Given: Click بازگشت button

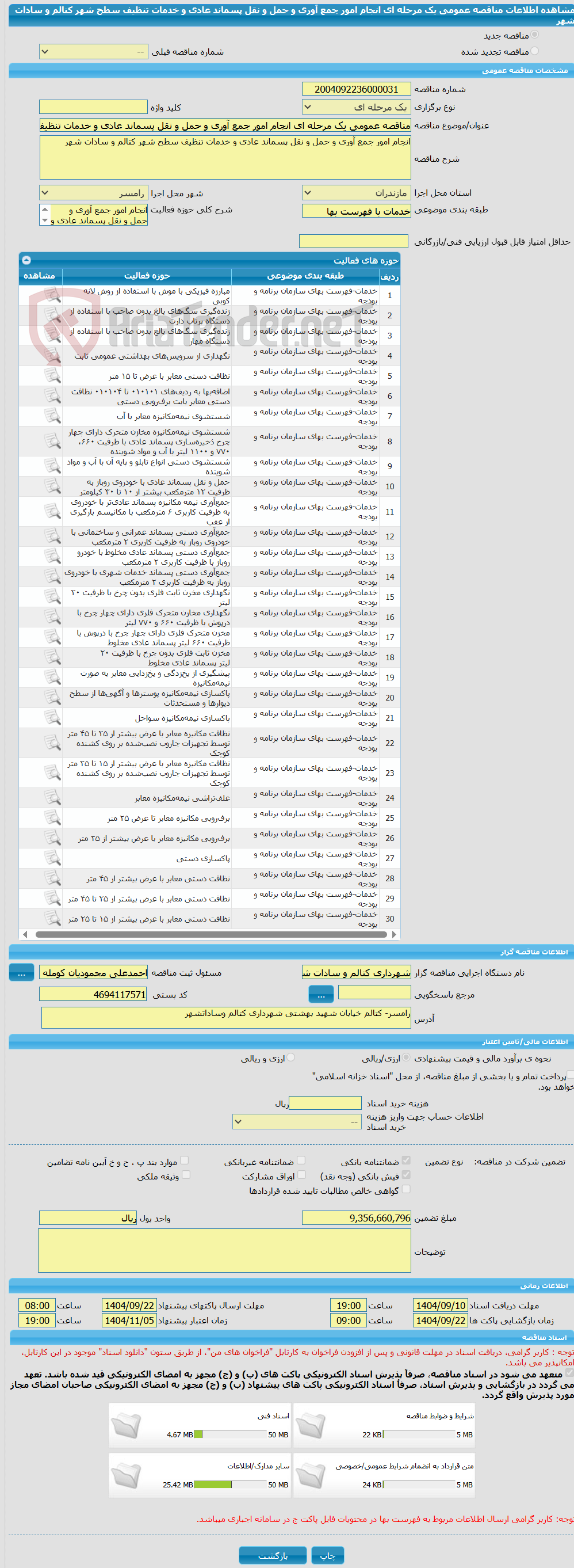Looking at the screenshot, I should 273,1555.
